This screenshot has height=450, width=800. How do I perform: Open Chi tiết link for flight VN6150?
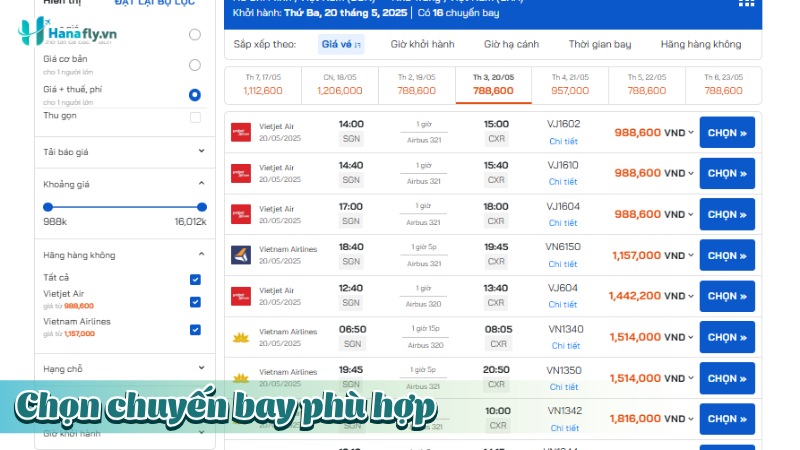[x=563, y=264]
